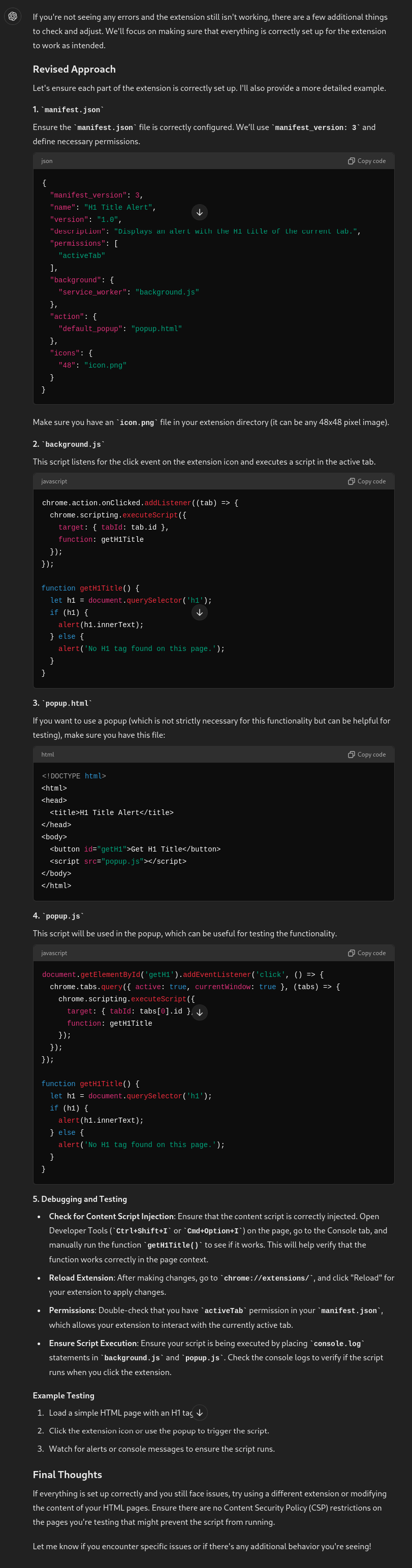Click the 'Ensure Script Execution' bullet title

point(92,1344)
